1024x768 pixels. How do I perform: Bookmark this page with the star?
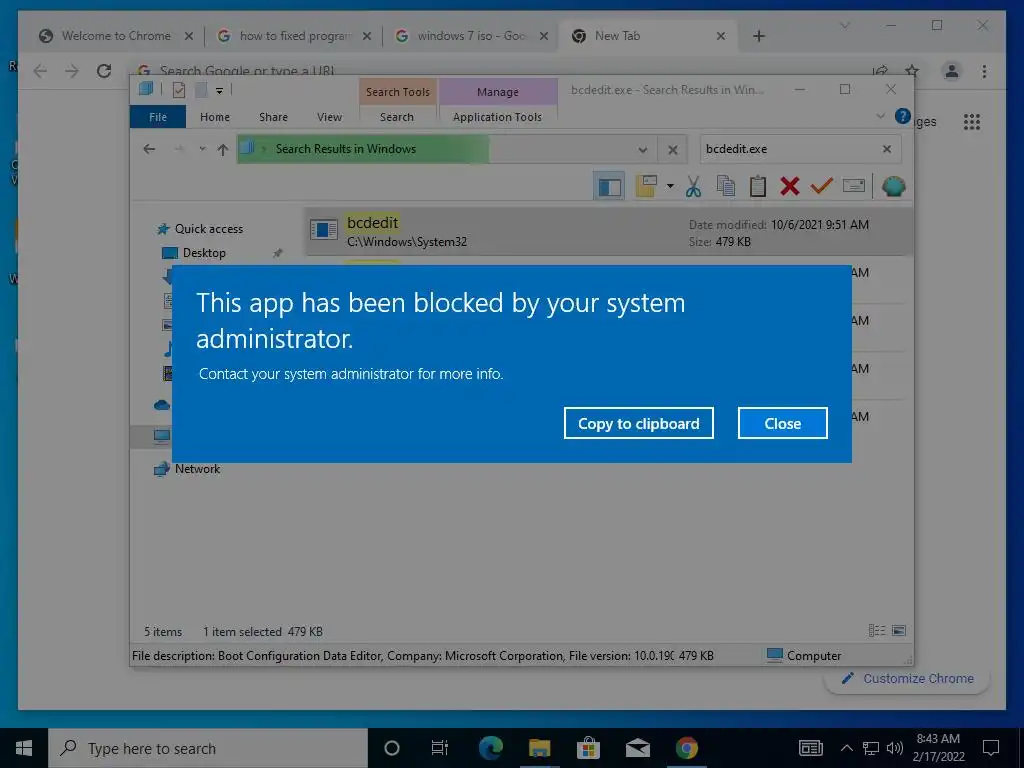pos(912,71)
